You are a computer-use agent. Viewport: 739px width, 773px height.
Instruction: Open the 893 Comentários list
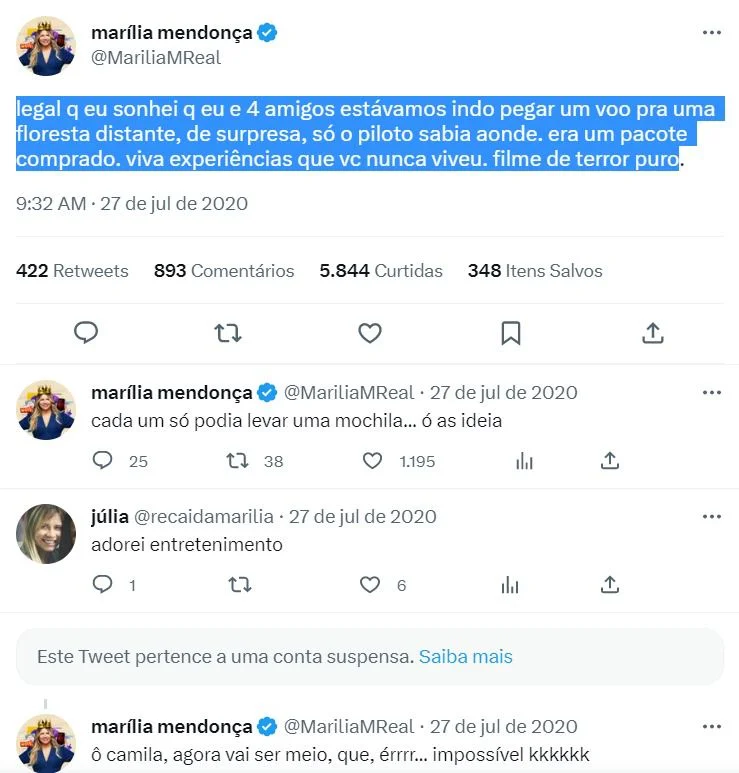point(224,271)
